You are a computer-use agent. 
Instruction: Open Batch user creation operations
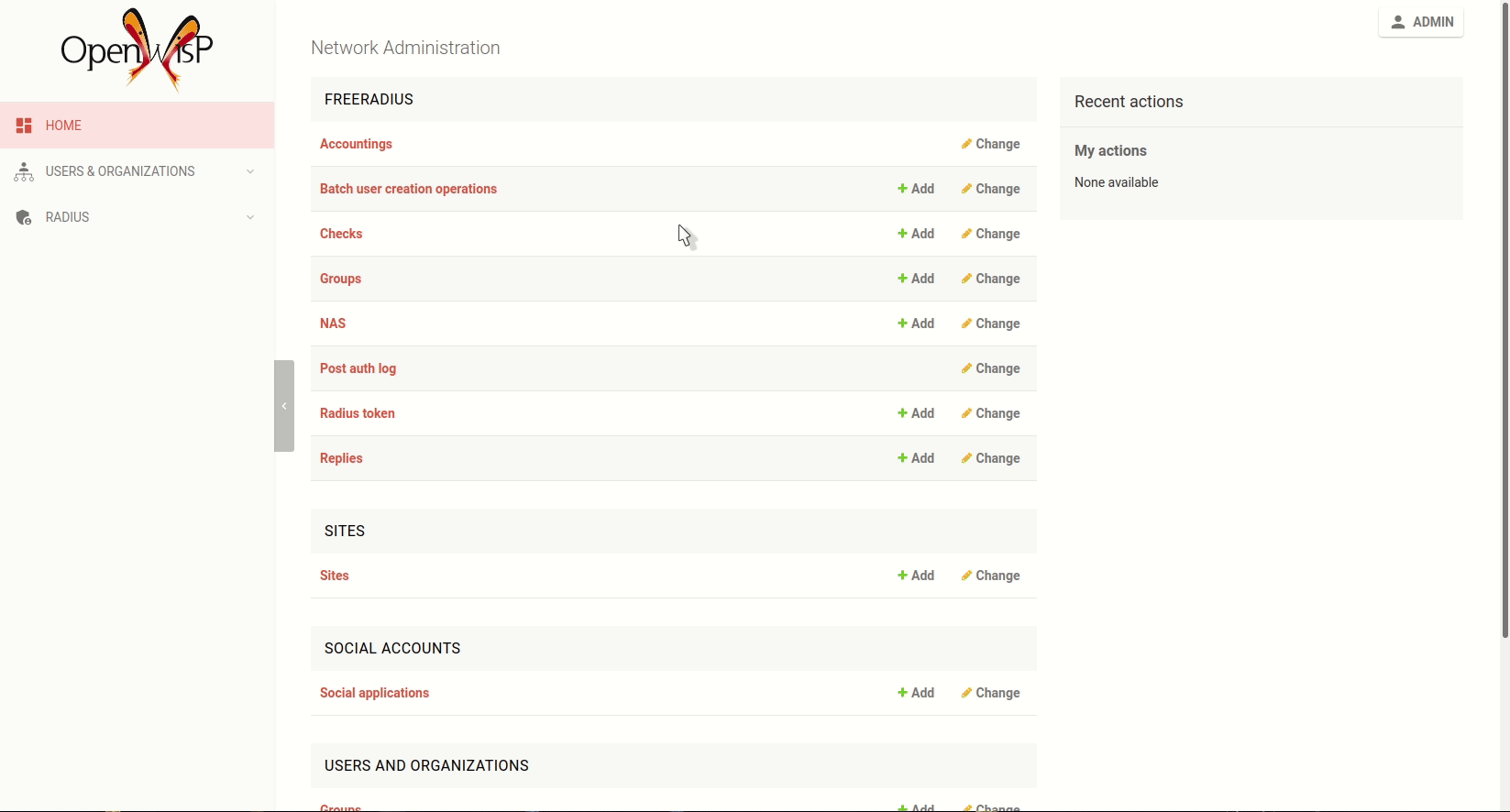coord(408,189)
